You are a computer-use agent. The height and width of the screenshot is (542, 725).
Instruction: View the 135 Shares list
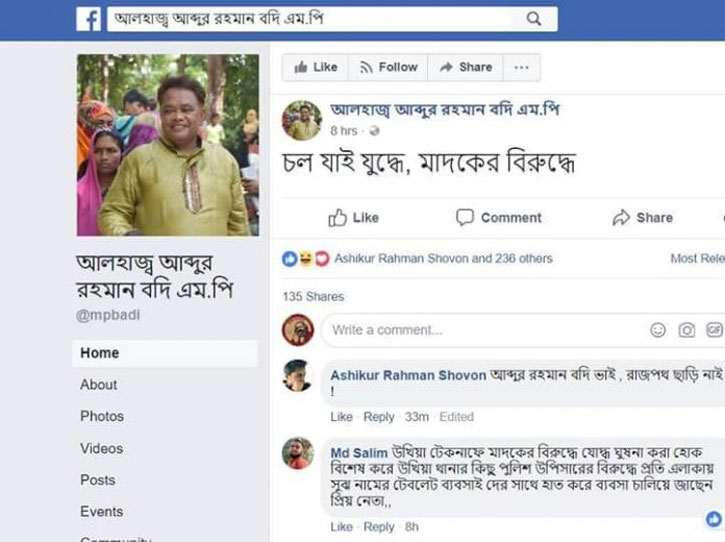point(313,296)
